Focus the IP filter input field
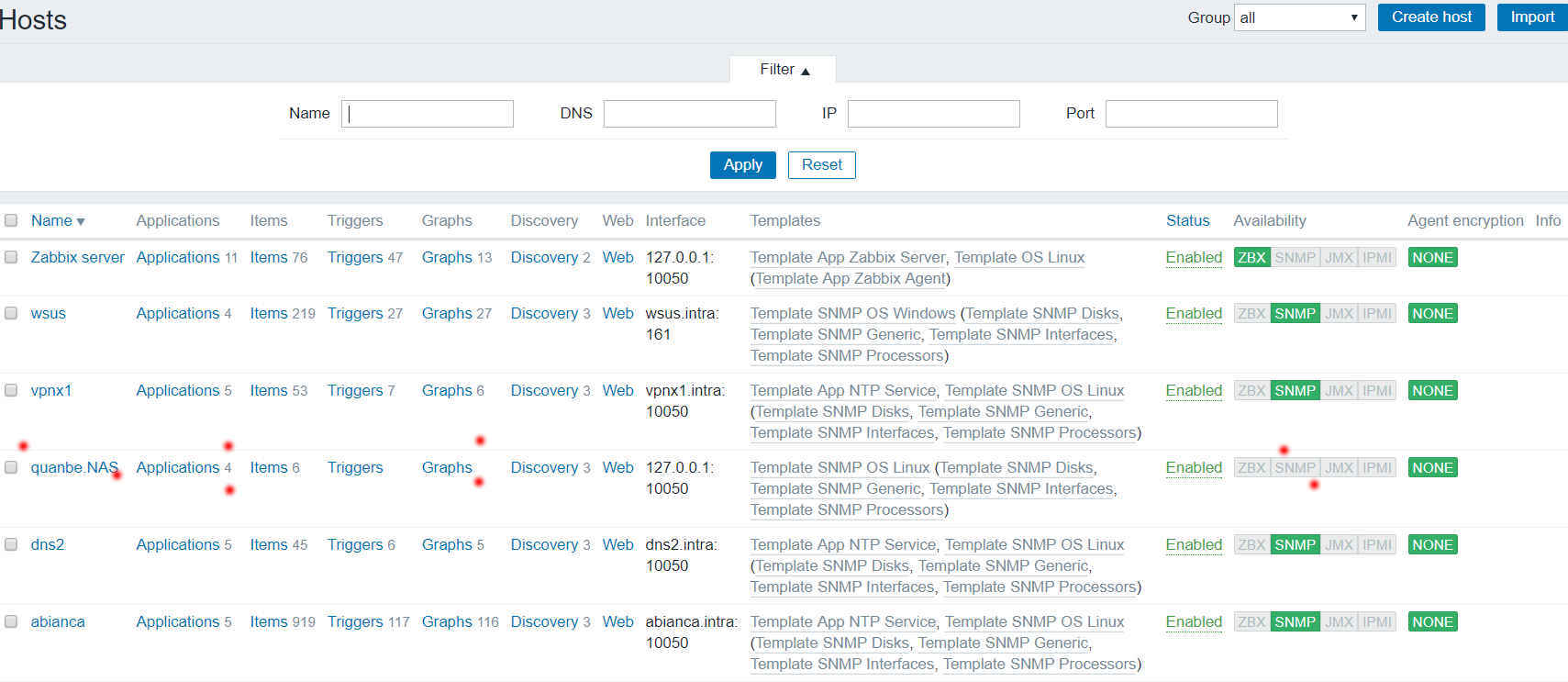Screen dimensions: 1568x682 pyautogui.click(x=933, y=114)
